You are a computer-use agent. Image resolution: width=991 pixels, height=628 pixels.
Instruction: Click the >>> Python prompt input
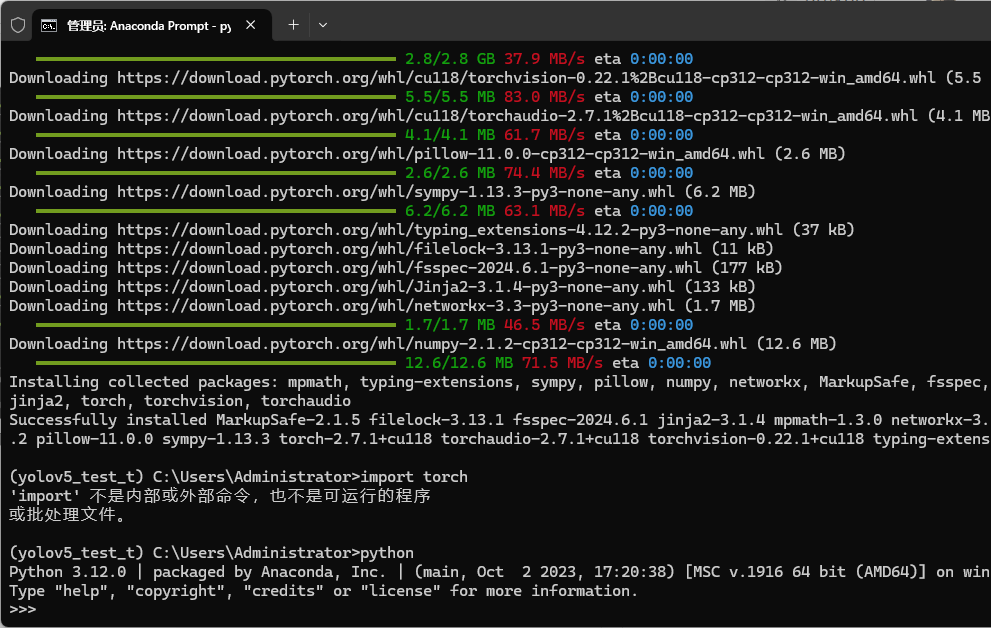pos(23,610)
